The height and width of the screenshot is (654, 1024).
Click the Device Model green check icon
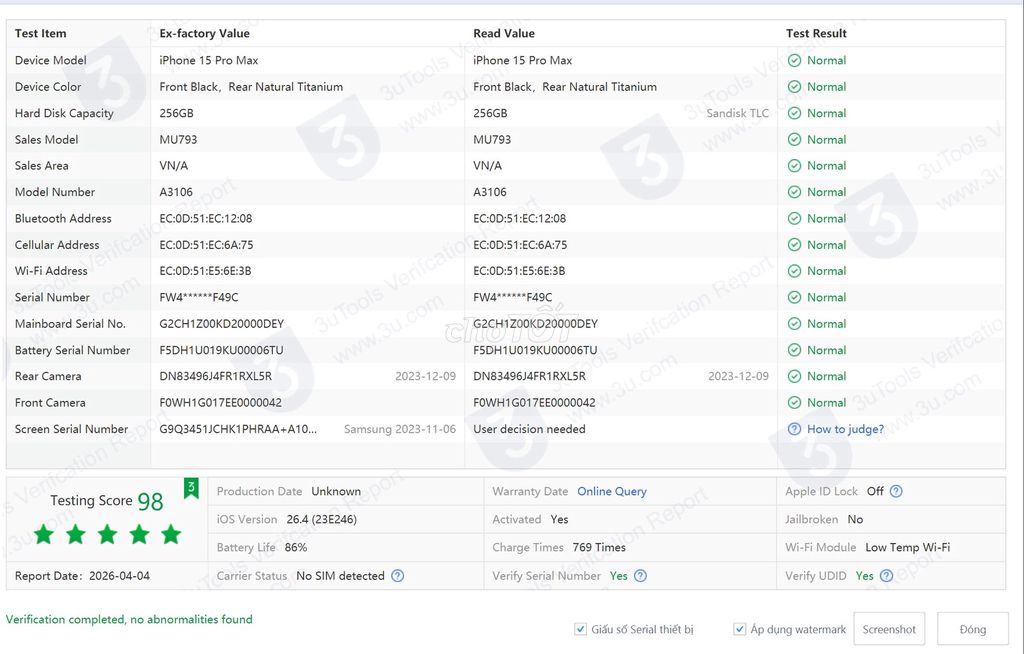(794, 61)
